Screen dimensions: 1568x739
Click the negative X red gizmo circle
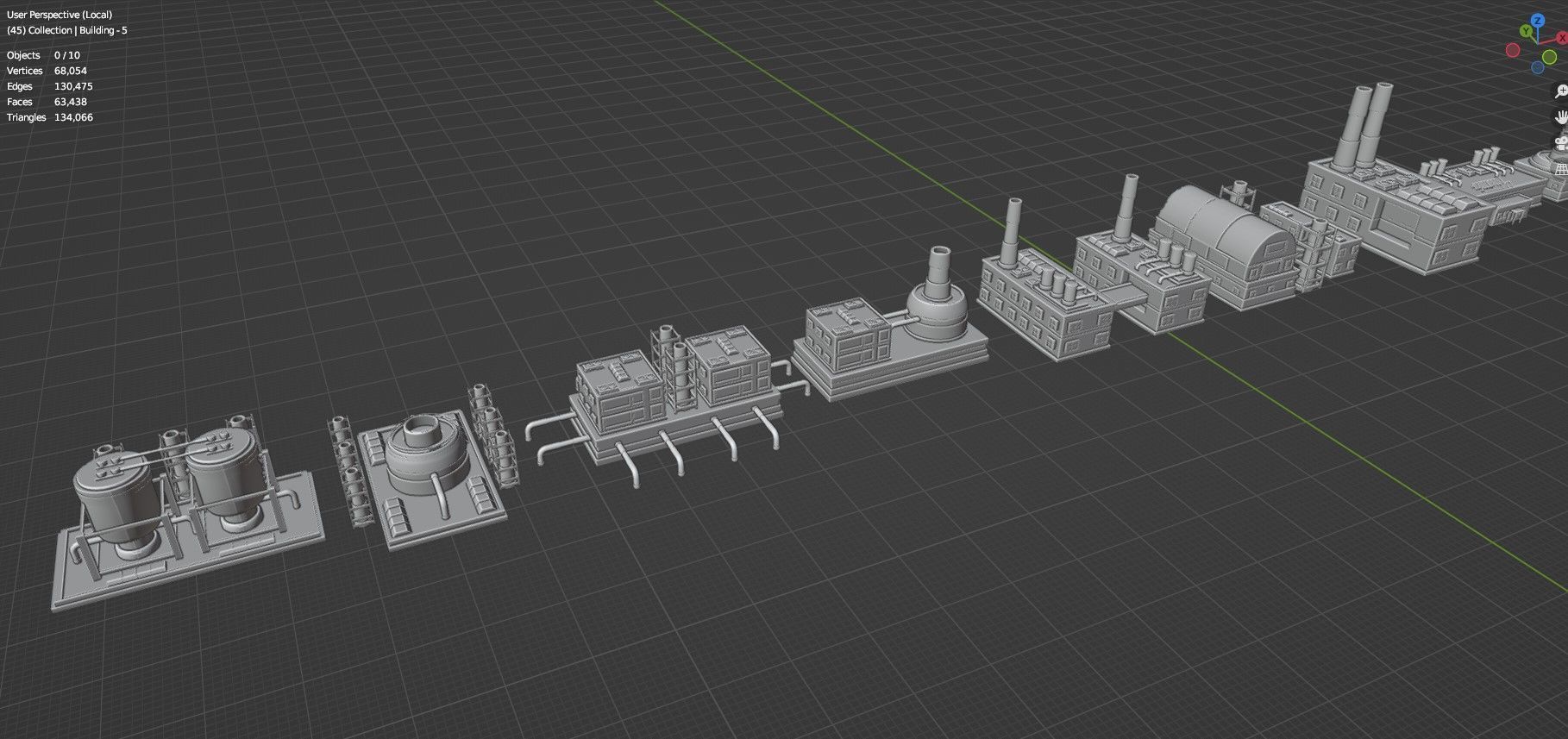pyautogui.click(x=1513, y=51)
